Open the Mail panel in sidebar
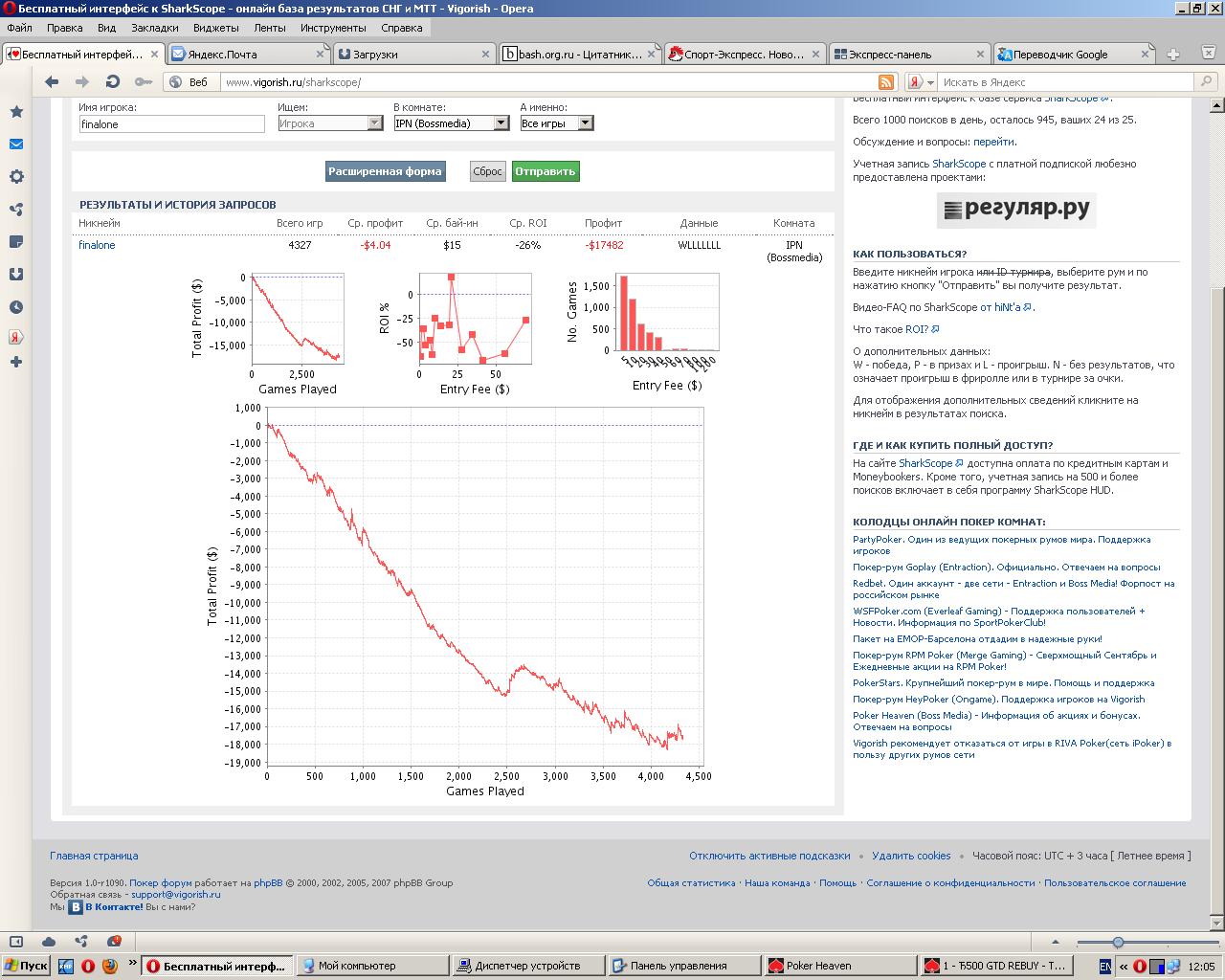The width and height of the screenshot is (1225, 980). [16, 145]
